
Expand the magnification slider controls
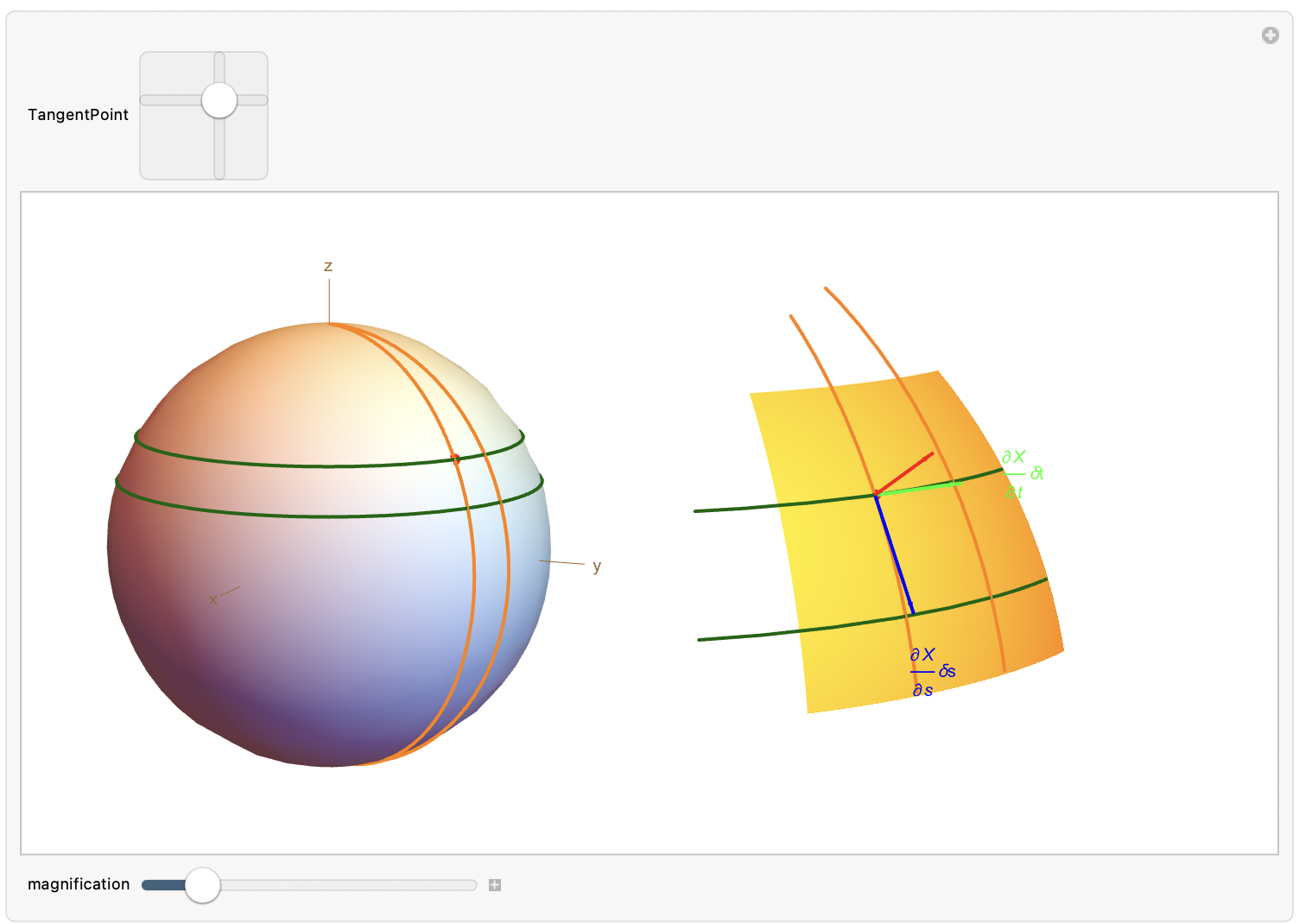[x=495, y=885]
